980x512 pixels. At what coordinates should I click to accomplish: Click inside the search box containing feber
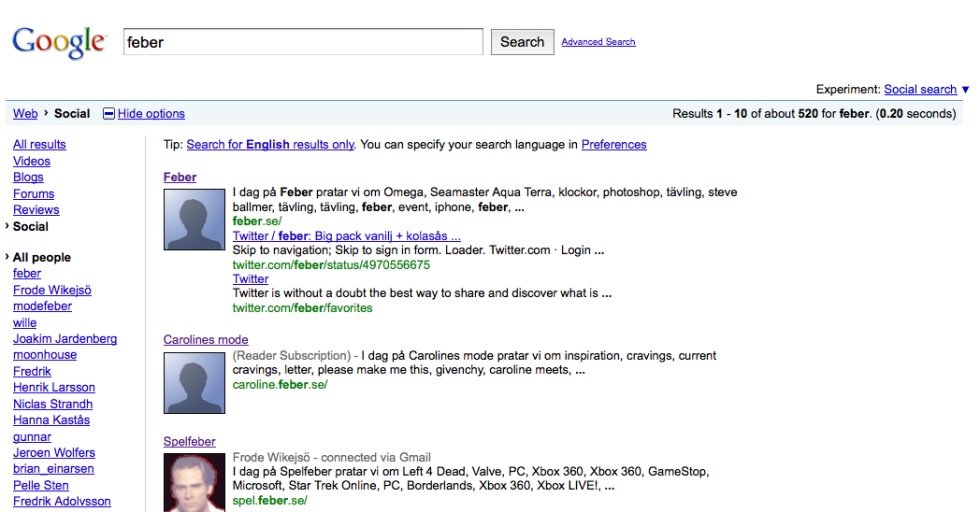(x=302, y=42)
